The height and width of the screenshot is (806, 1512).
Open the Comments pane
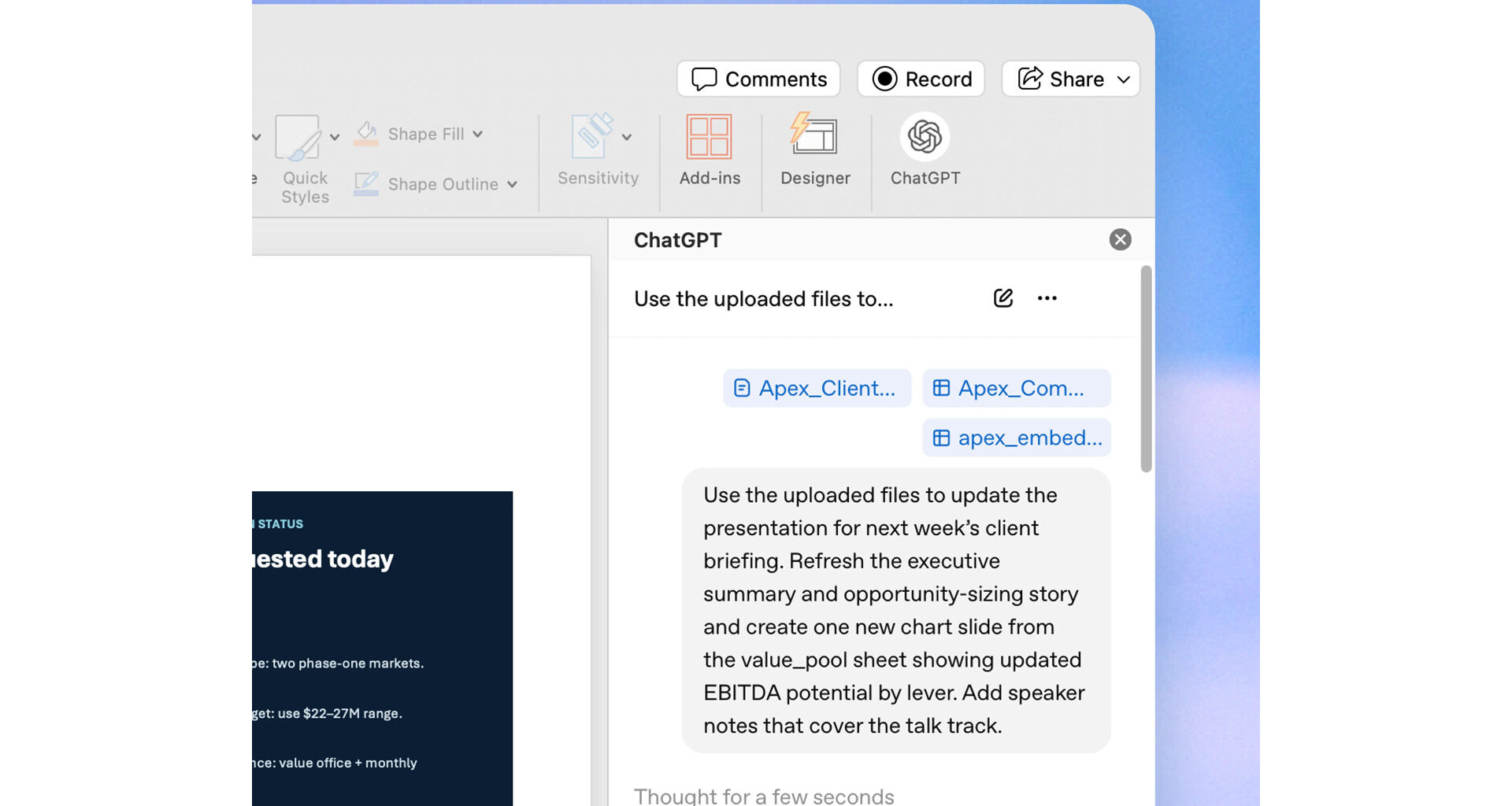coord(758,79)
